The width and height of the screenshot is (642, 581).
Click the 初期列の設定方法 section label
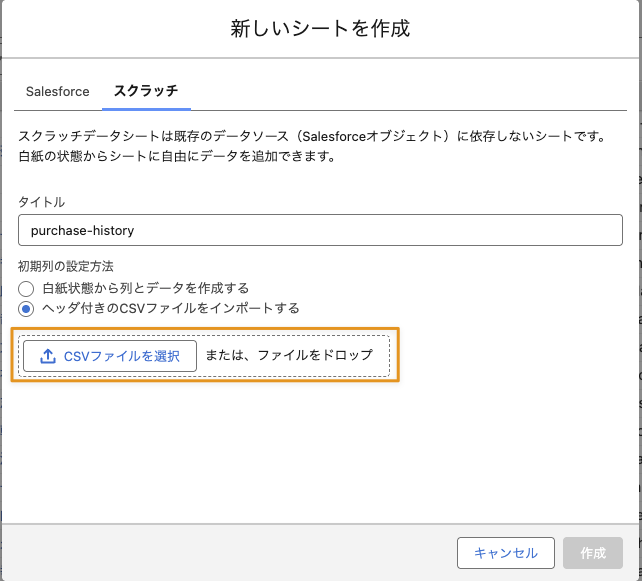tap(66, 267)
